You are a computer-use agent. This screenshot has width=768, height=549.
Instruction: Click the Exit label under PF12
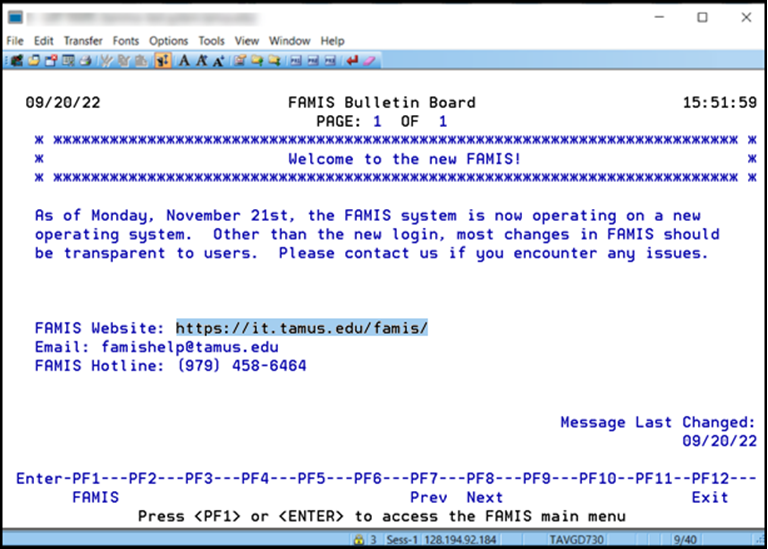710,497
